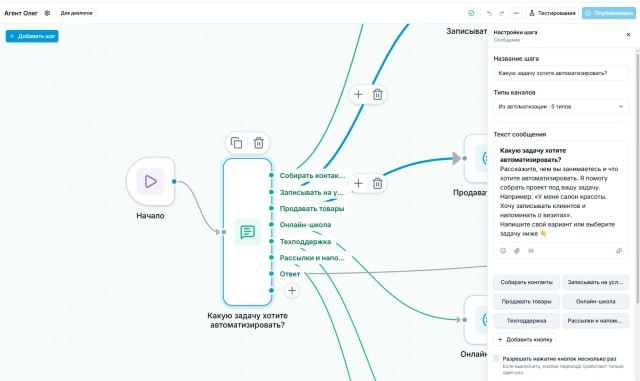Screen dimensions: 640x381
Task: Click the Добавить шаг button
Action: (32, 36)
